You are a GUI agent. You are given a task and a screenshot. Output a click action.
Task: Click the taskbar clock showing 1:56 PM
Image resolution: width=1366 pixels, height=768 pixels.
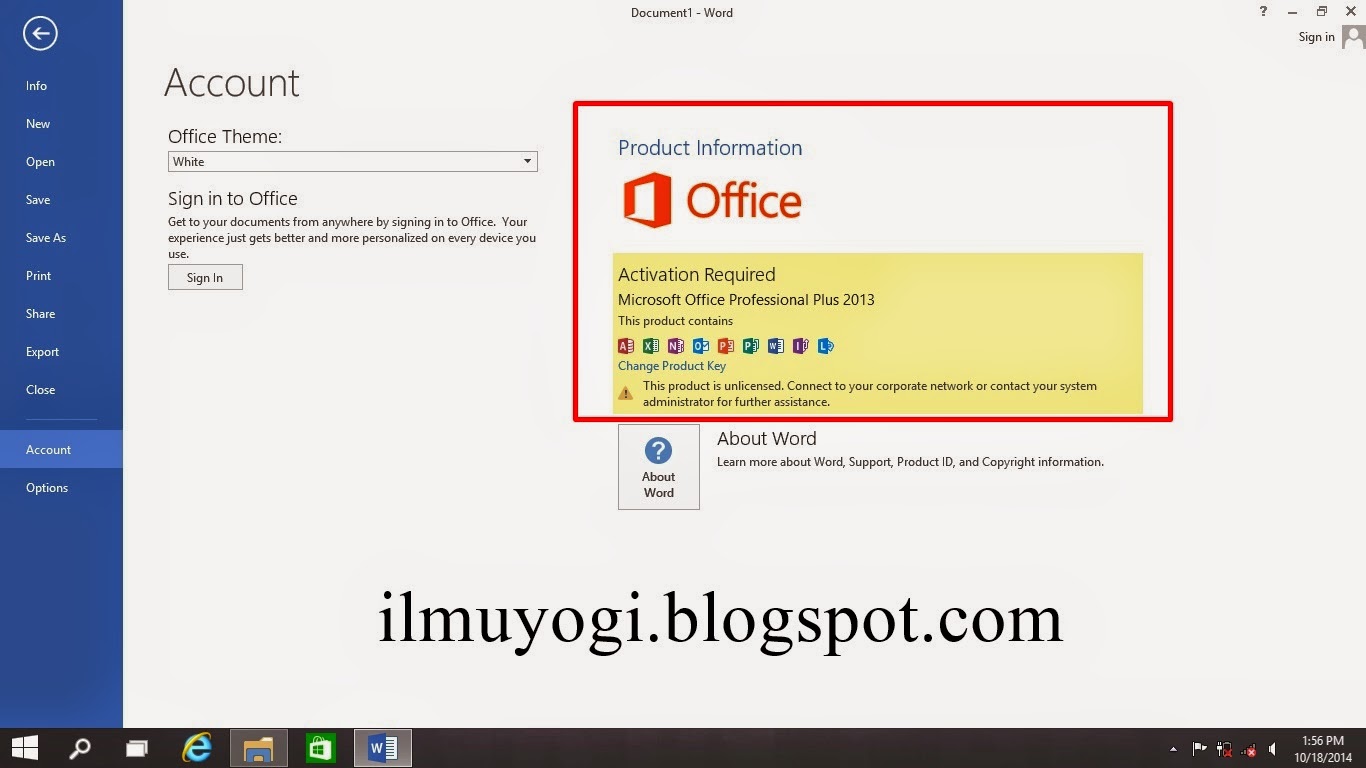click(x=1324, y=748)
